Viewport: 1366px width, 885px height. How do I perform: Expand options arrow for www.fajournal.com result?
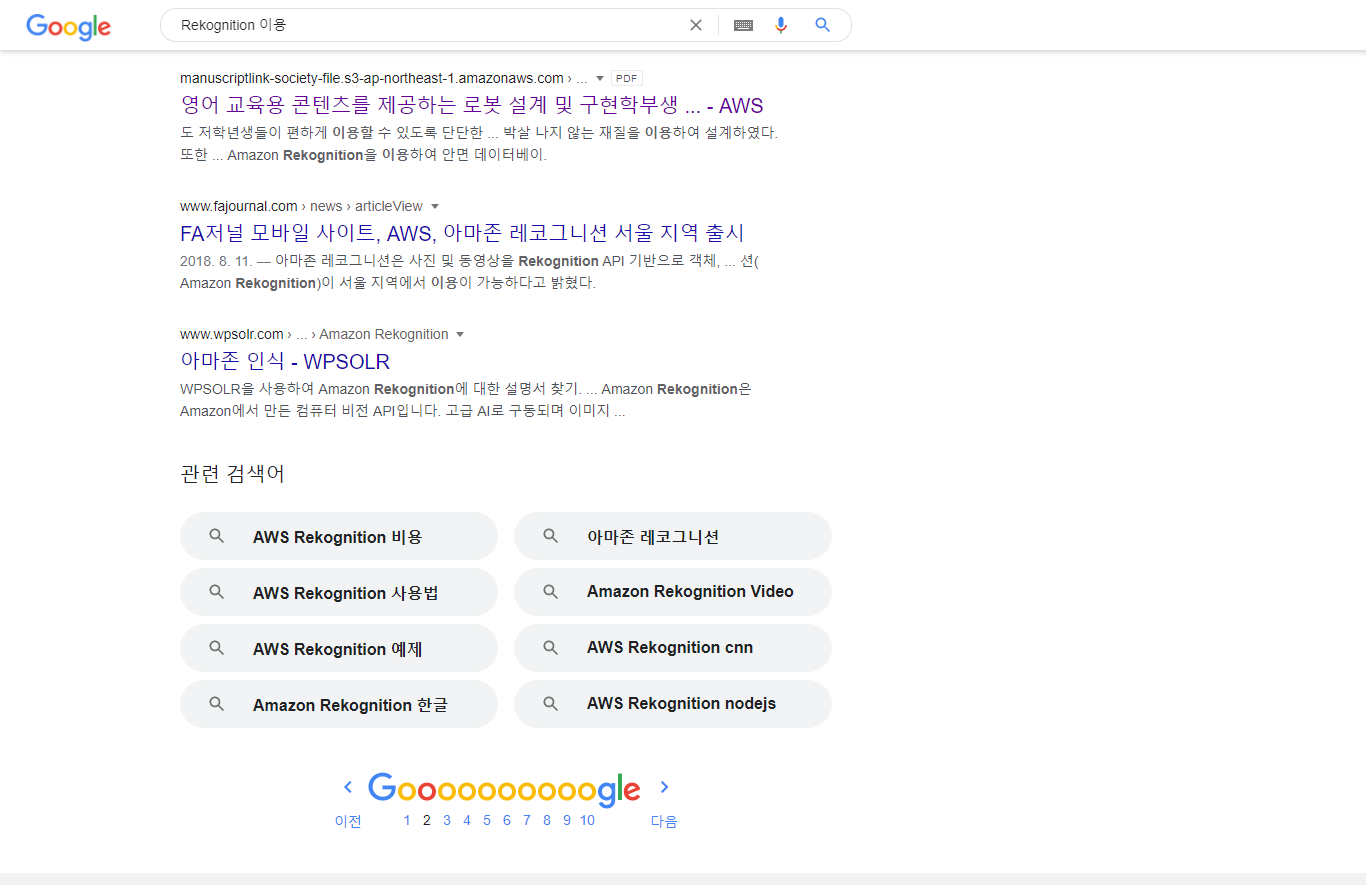pos(435,206)
